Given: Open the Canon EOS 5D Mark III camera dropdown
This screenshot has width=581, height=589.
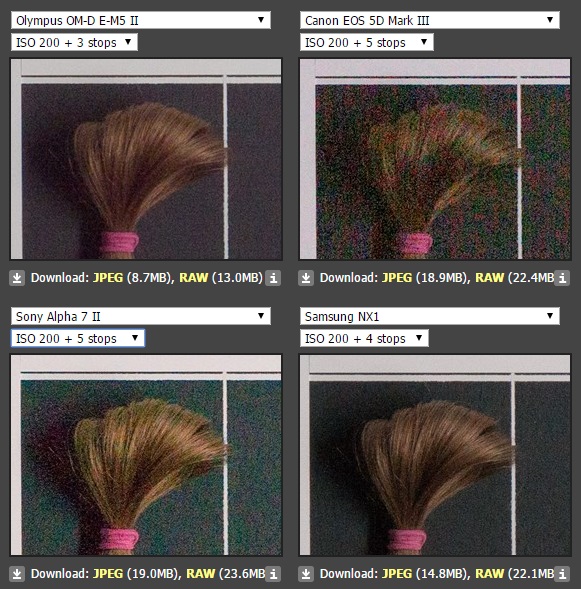Looking at the screenshot, I should pos(430,20).
